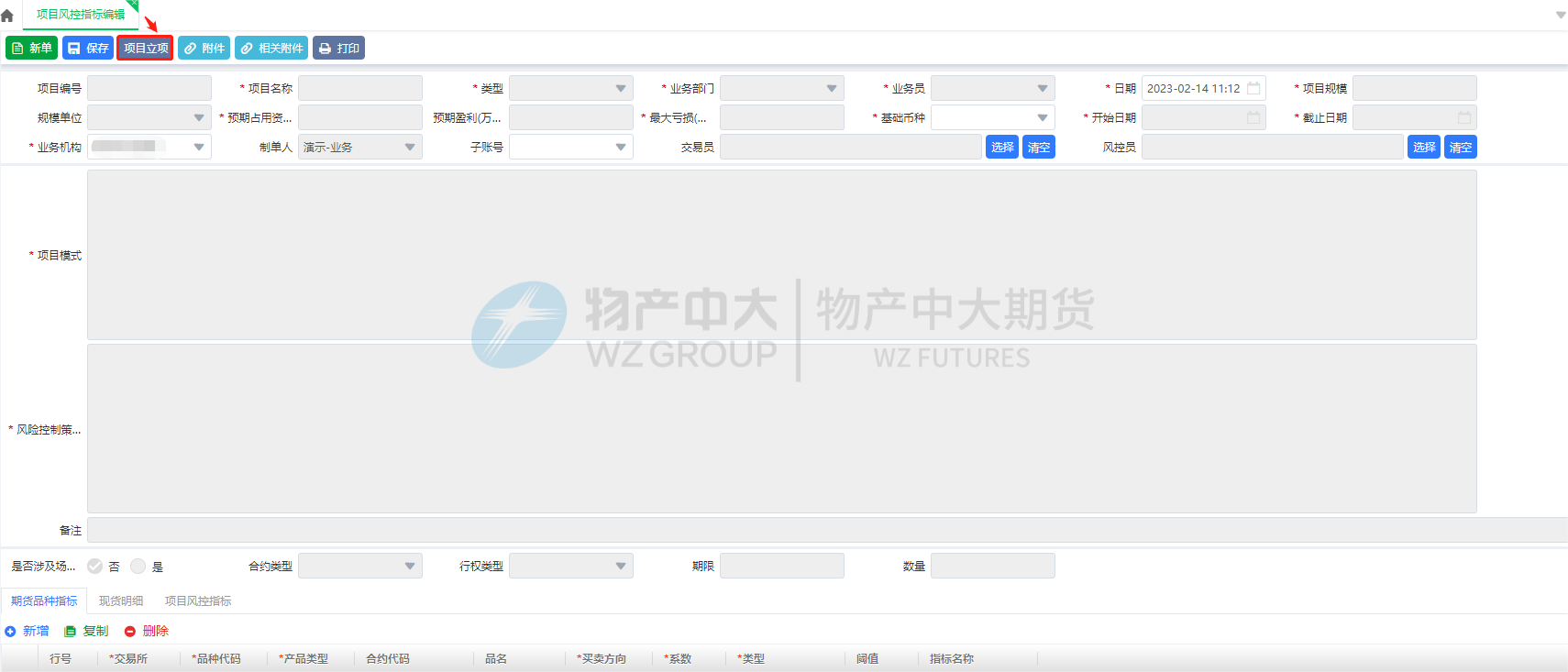
Task: Click the 行号 column header
Action: 61,658
